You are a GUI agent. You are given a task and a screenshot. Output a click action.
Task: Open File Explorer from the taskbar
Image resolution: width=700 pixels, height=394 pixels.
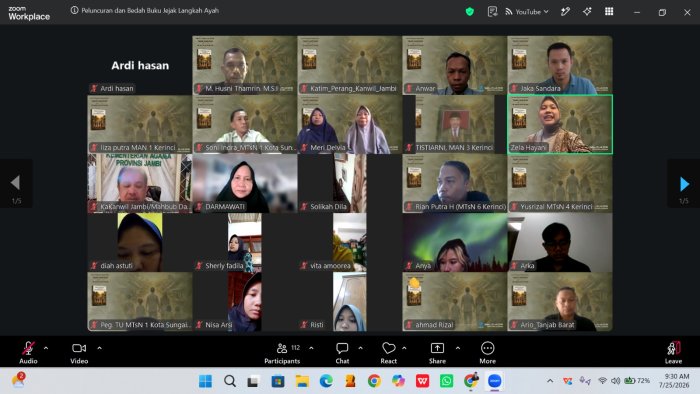pyautogui.click(x=302, y=381)
